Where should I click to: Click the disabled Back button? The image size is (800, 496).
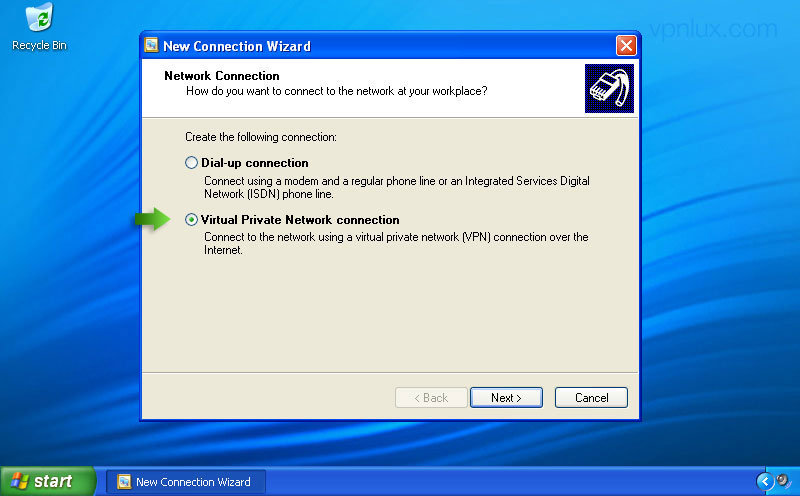pyautogui.click(x=431, y=398)
